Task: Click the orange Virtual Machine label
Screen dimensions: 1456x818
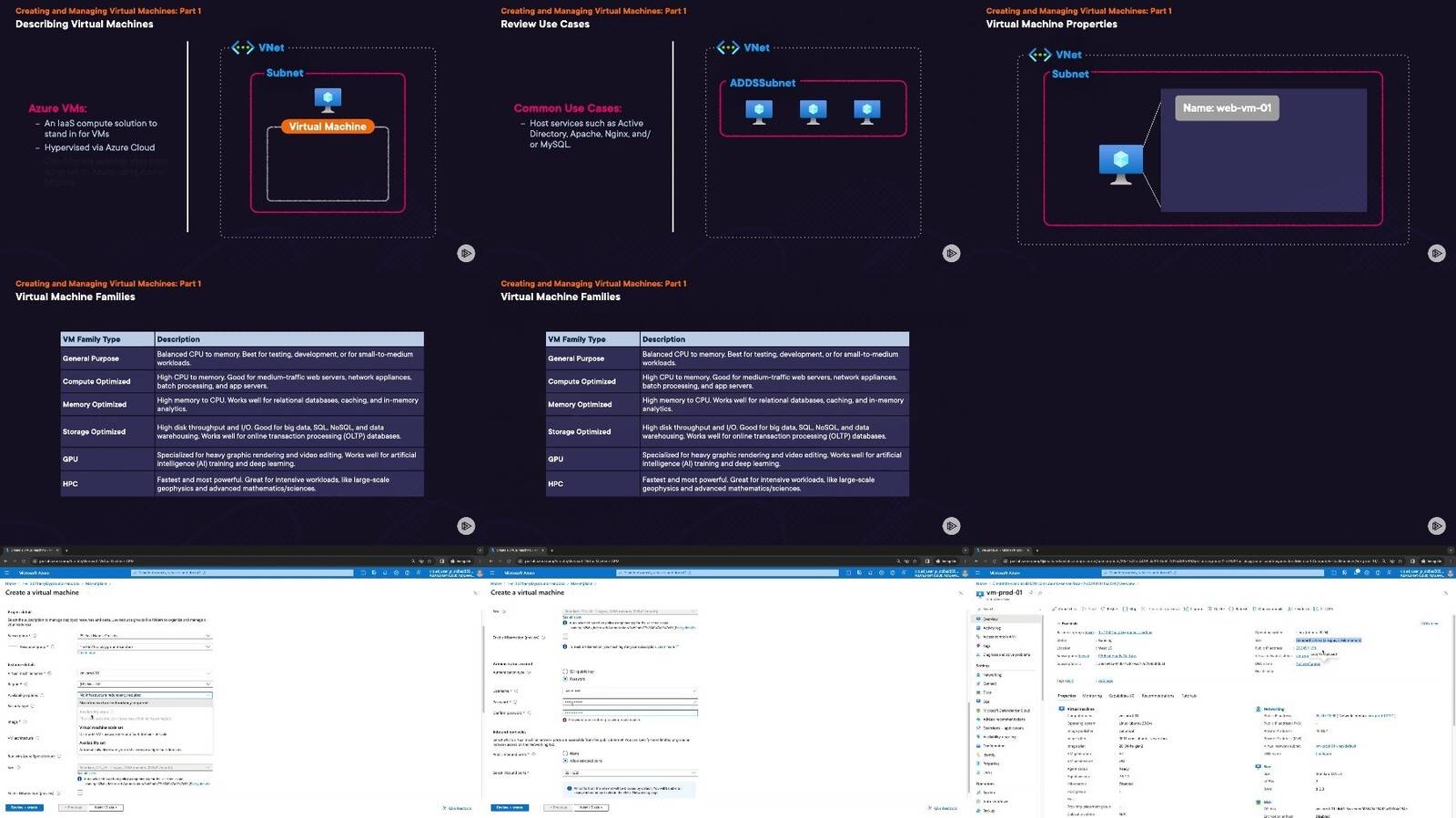Action: [328, 126]
